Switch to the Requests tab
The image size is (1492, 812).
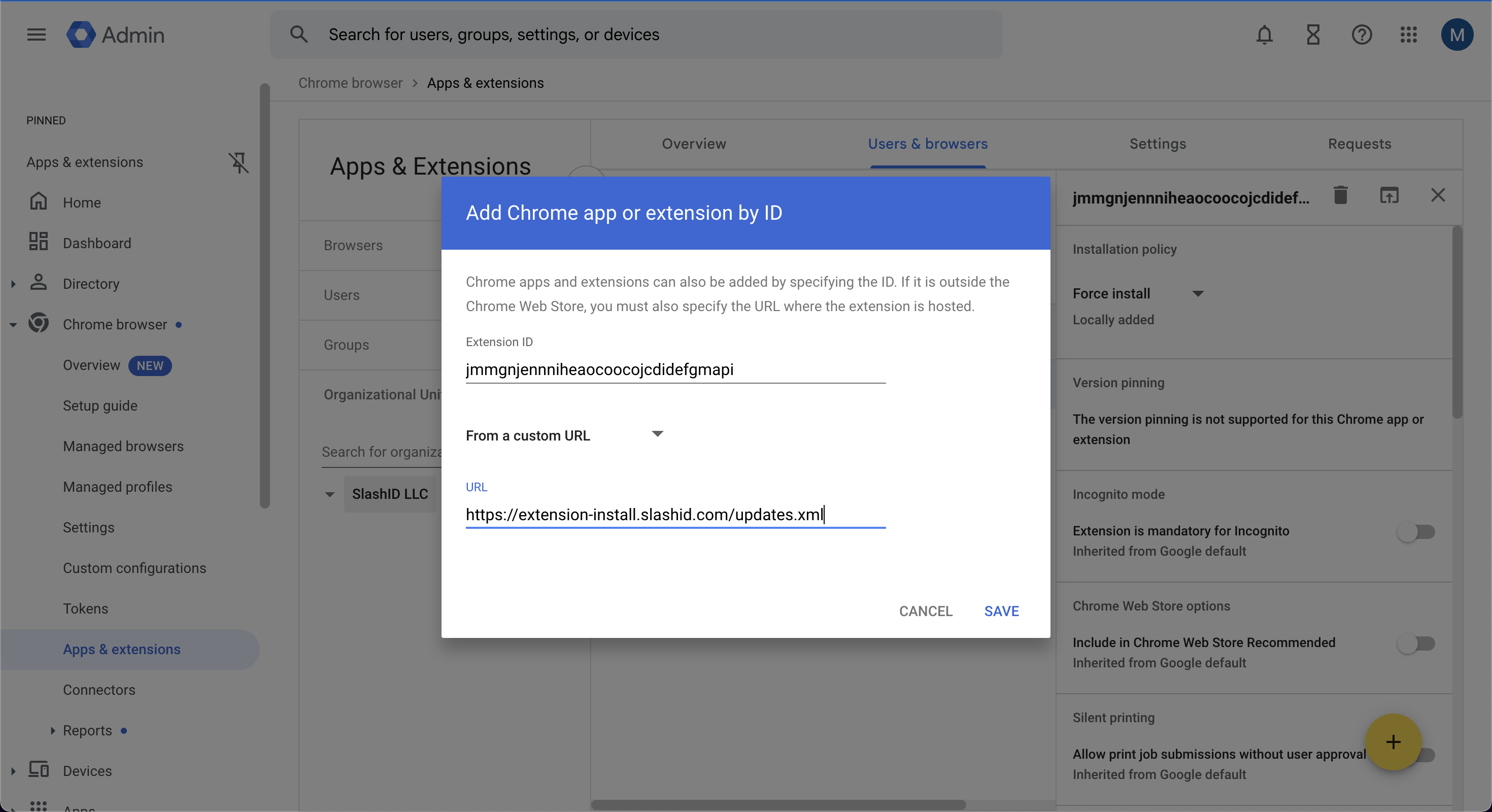(1359, 144)
